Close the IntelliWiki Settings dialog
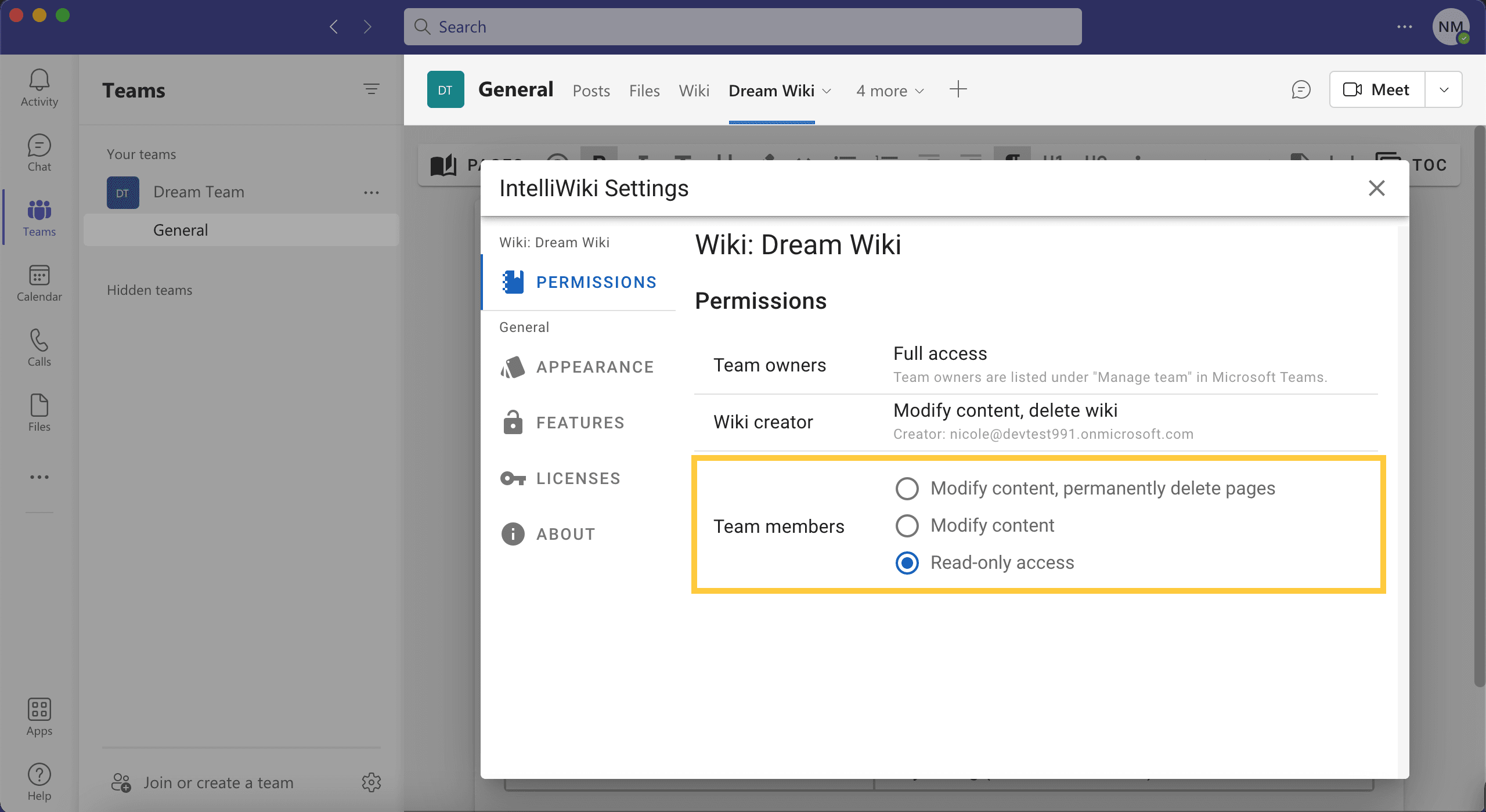1486x812 pixels. 1377,188
